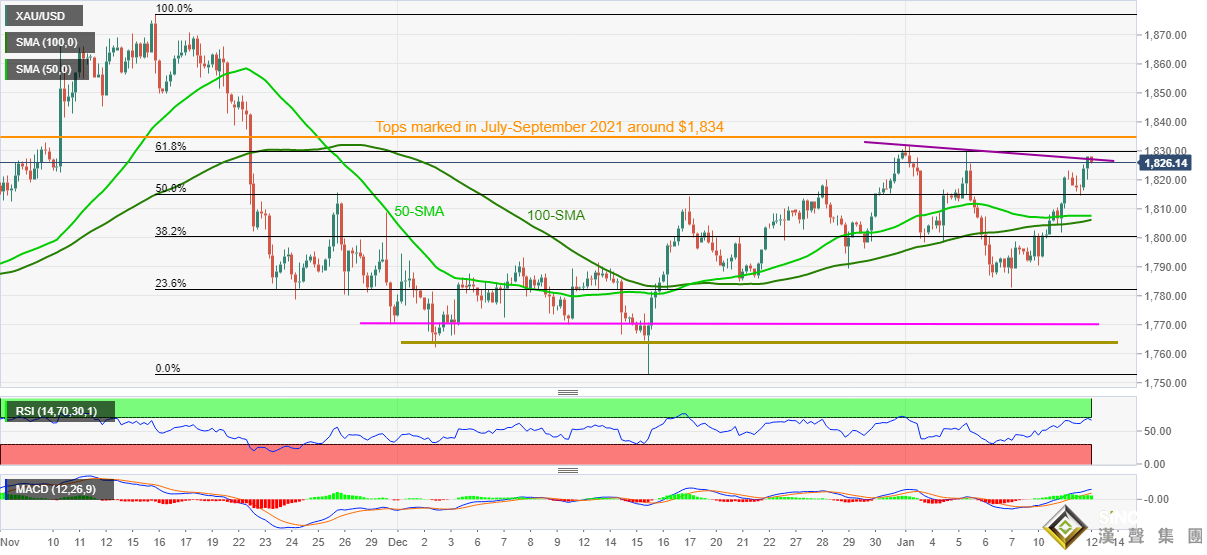Click the orange July-September 2021 tops annotation

click(x=549, y=127)
